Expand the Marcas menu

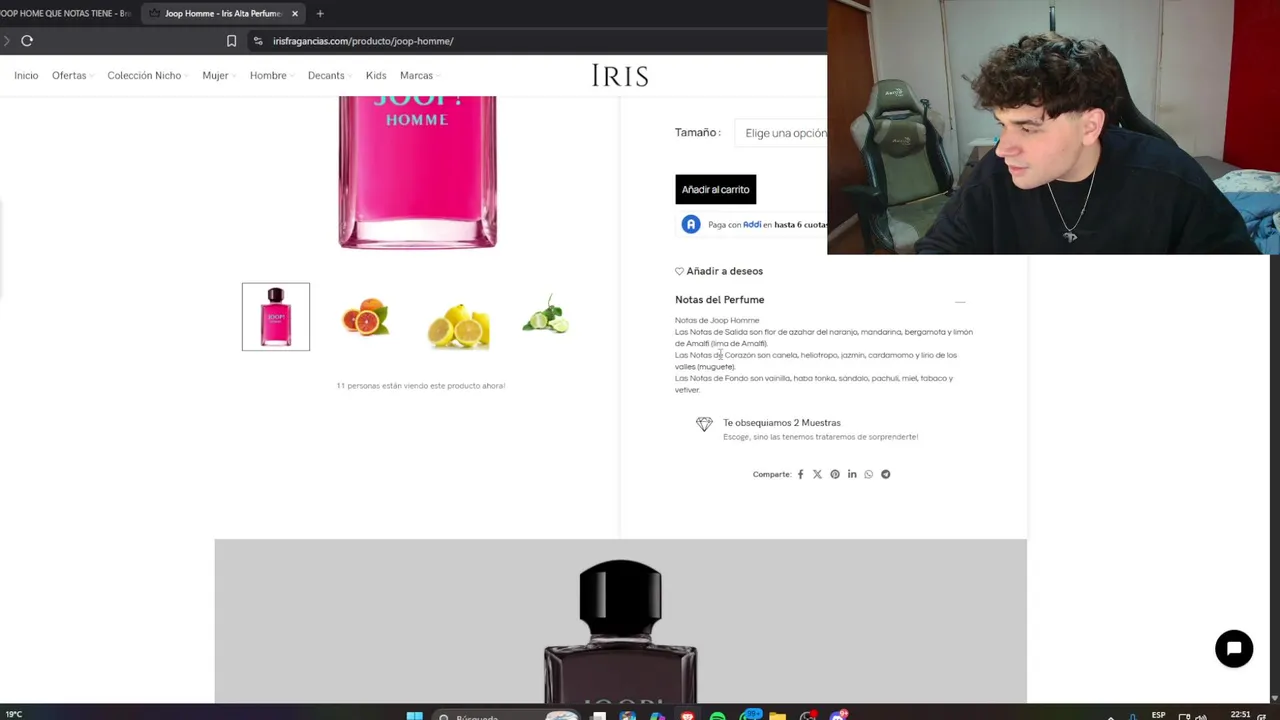(x=418, y=76)
